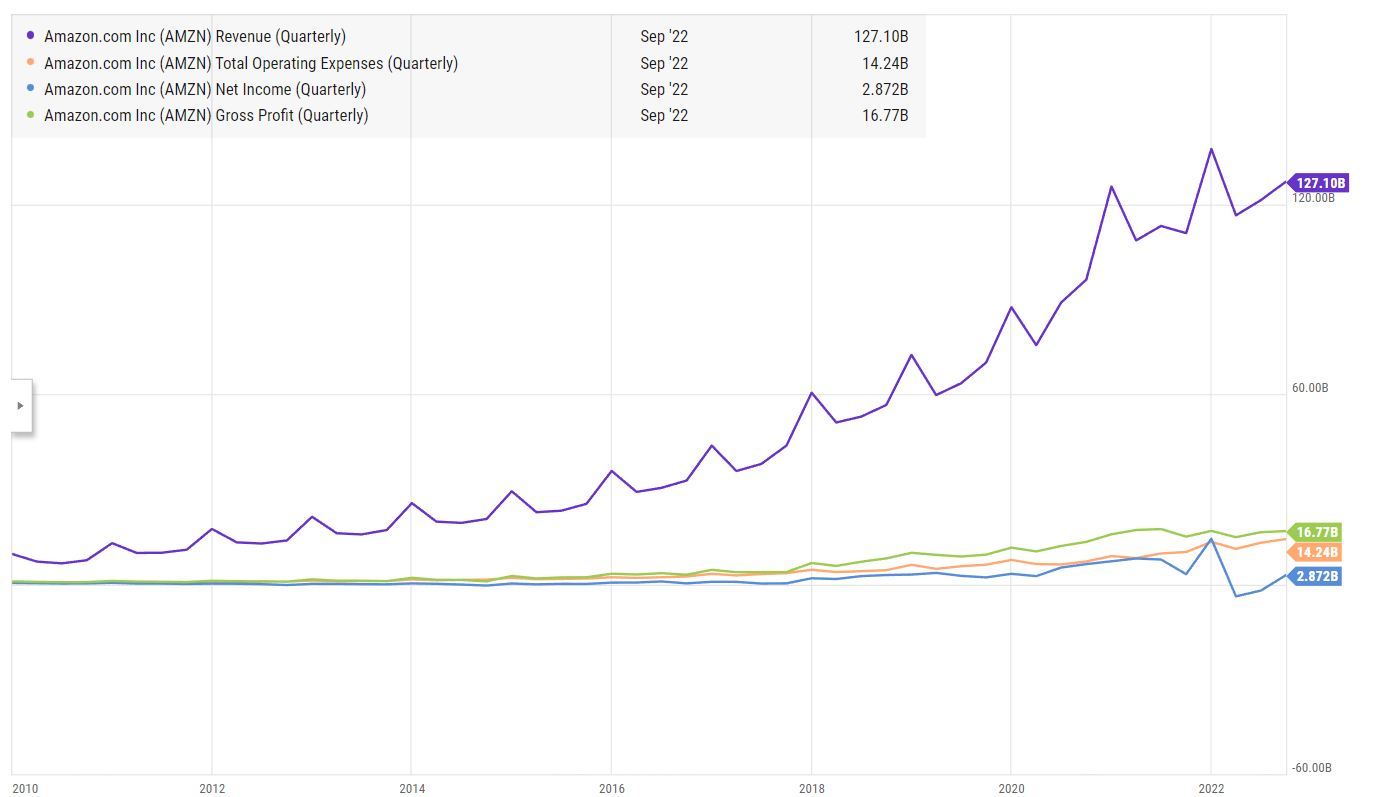Click the purple 127.10B end-of-line flag
The image size is (1392, 797).
point(1318,183)
